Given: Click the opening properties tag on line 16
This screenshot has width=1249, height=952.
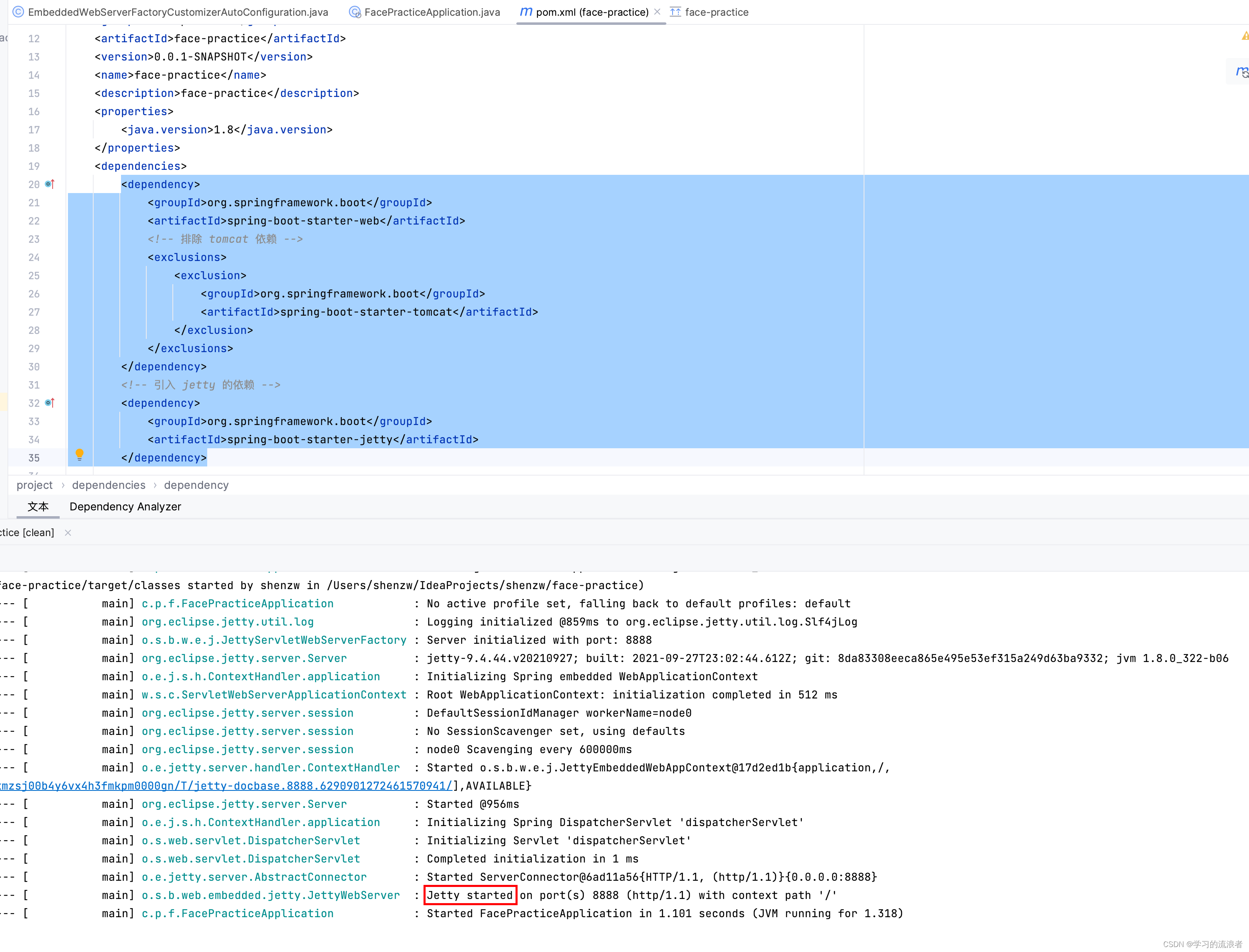Looking at the screenshot, I should 134,111.
